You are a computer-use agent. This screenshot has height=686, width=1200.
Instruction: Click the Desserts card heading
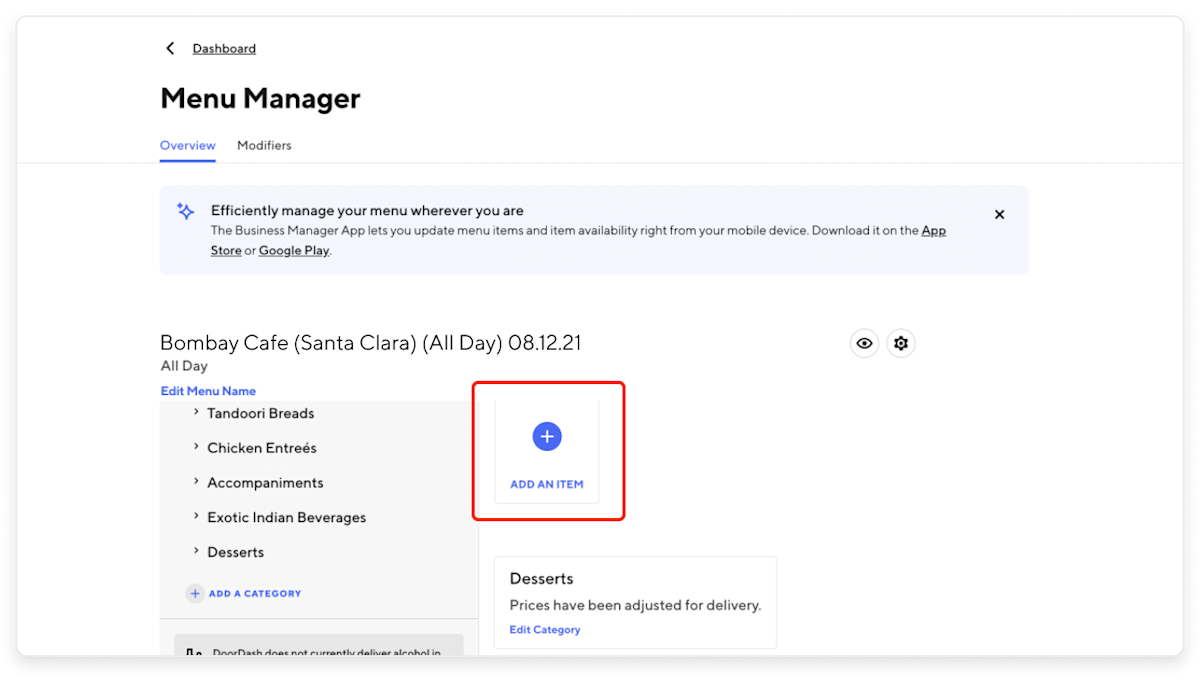tap(541, 578)
